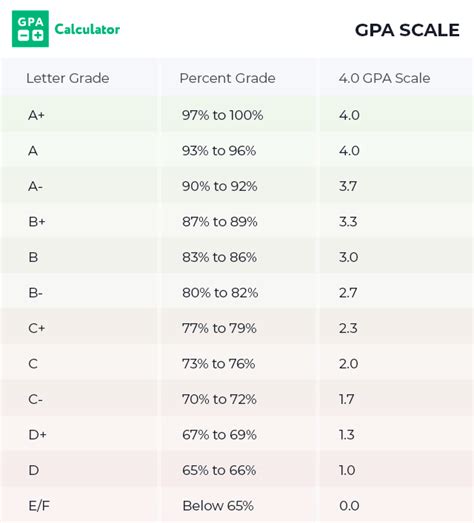Click the 2.7 GPA value
Image resolution: width=474 pixels, height=523 pixels.
pyautogui.click(x=348, y=293)
